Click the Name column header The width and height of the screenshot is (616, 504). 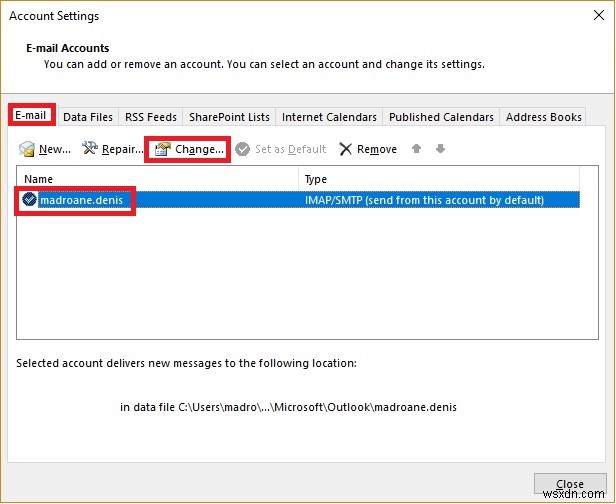coord(157,179)
